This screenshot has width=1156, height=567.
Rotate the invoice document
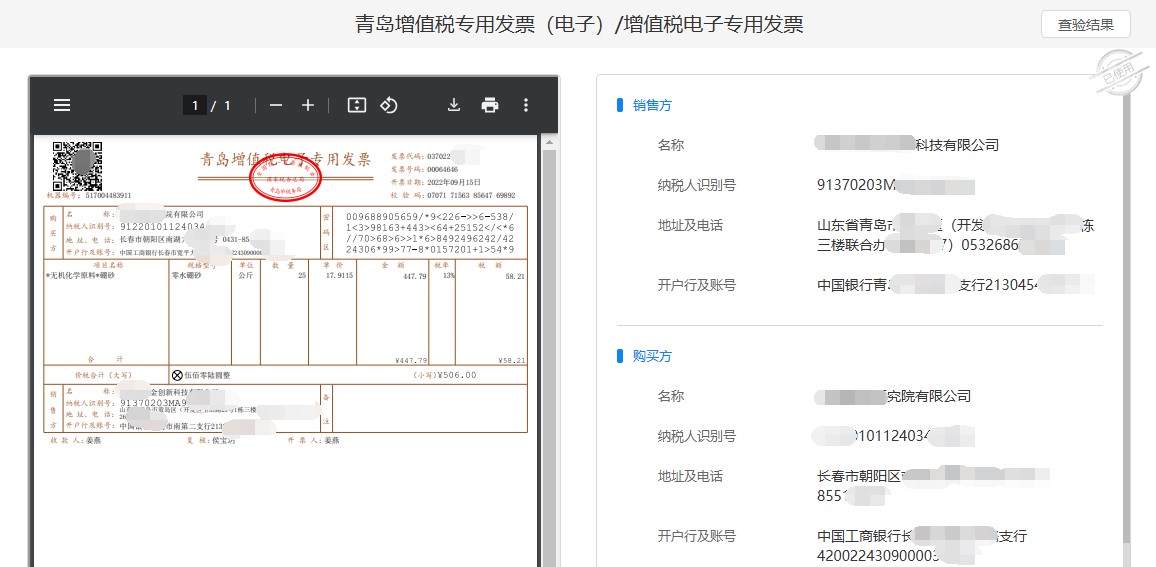coord(389,105)
